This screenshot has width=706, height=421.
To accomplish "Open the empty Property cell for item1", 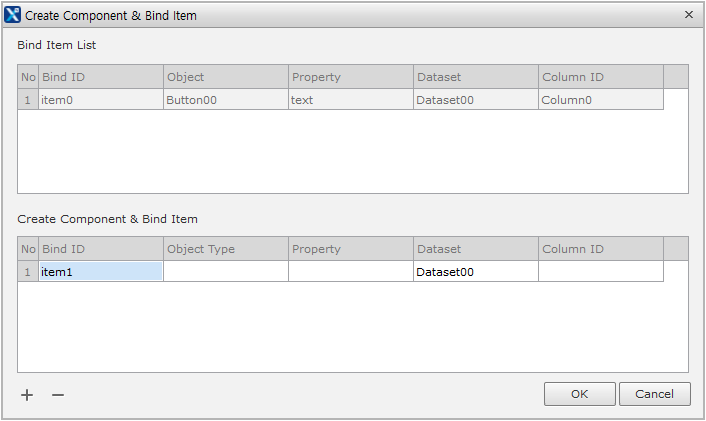I will pos(350,271).
